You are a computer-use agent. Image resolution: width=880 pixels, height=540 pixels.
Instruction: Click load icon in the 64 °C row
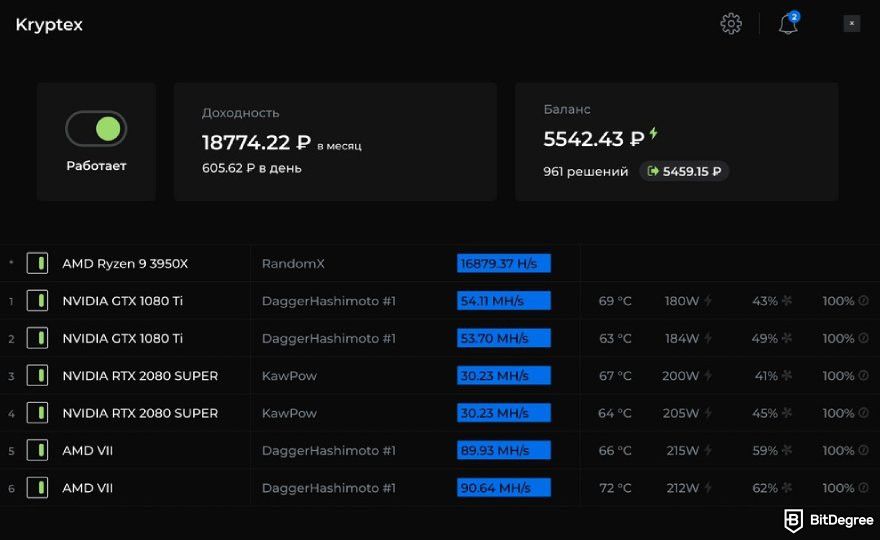(x=863, y=413)
